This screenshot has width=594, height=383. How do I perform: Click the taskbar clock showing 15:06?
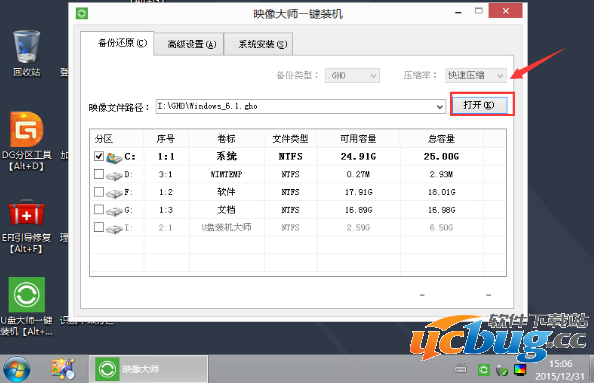click(x=561, y=364)
